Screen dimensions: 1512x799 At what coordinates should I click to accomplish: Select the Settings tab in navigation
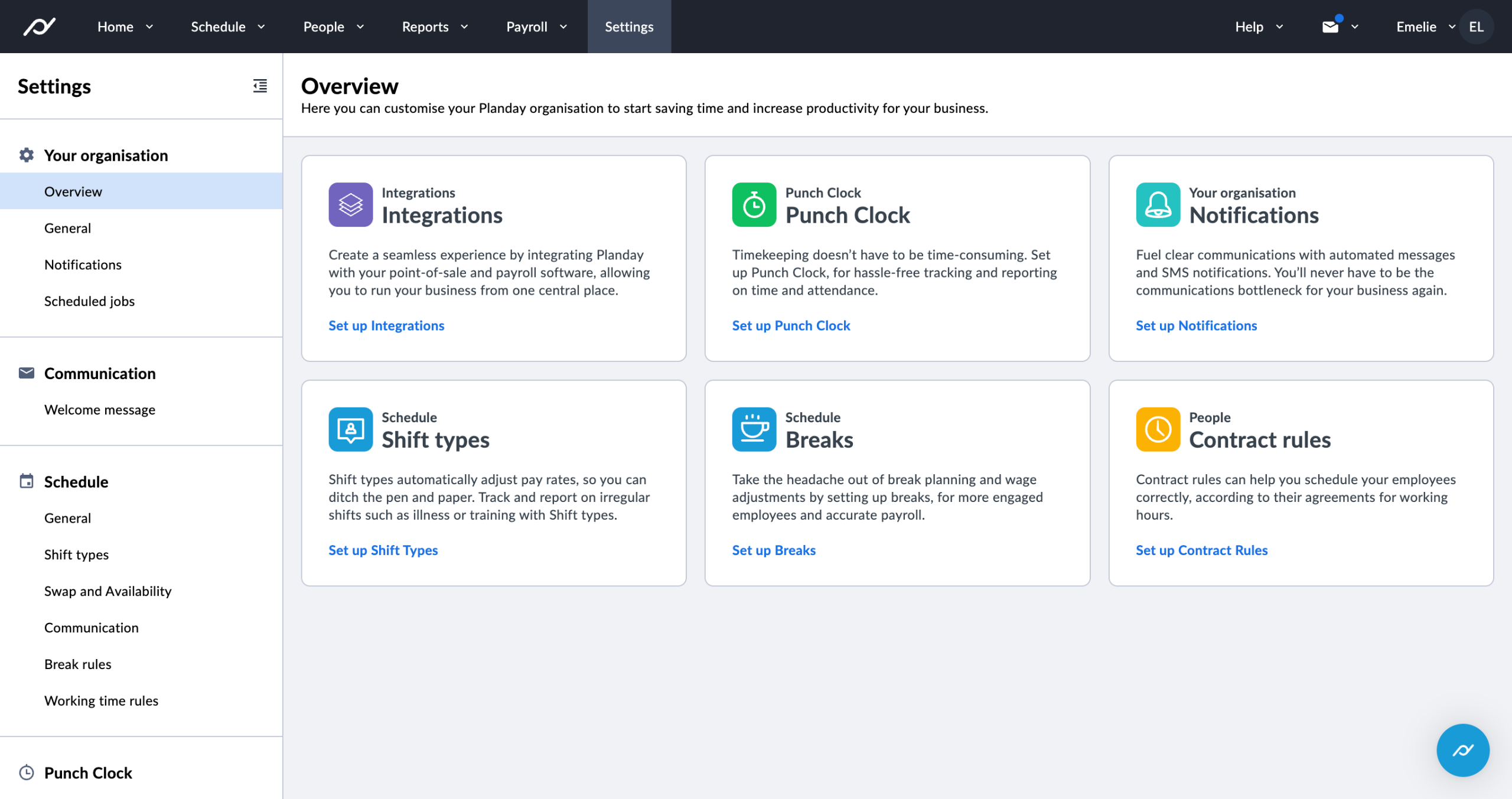click(x=629, y=27)
